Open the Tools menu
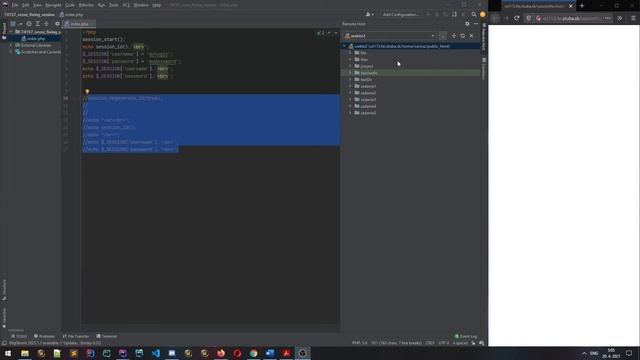 (113, 5)
